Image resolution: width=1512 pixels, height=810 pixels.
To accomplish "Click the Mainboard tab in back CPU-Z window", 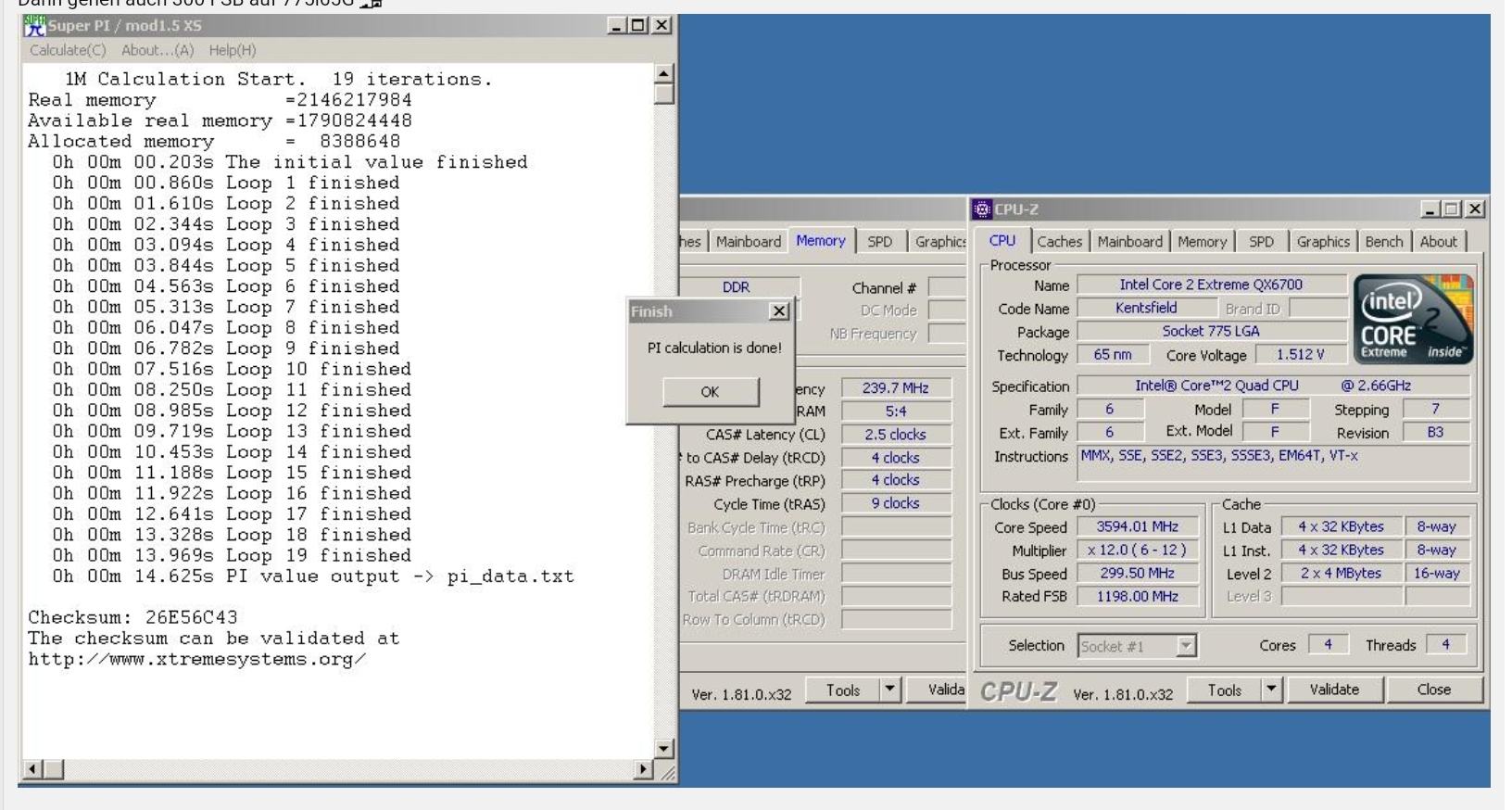I will pyautogui.click(x=748, y=242).
